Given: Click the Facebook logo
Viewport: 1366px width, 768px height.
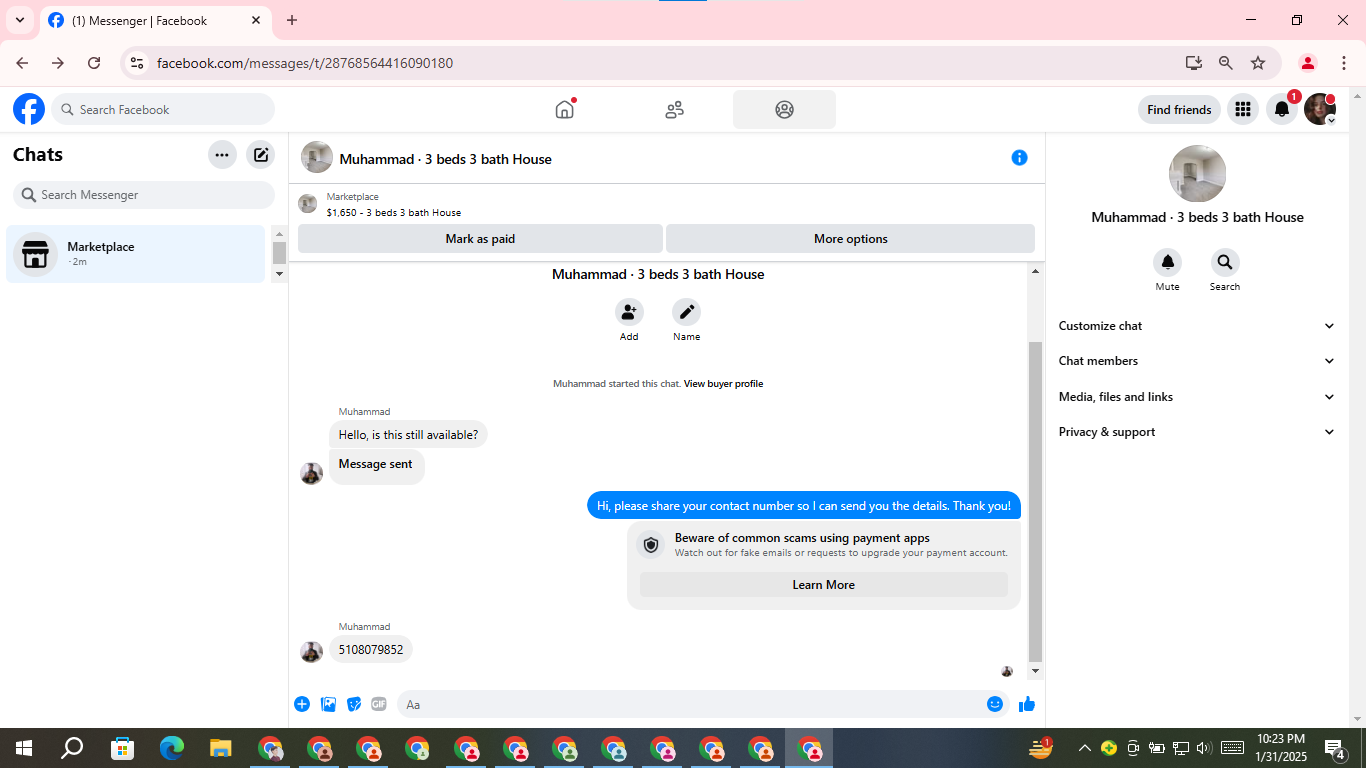Looking at the screenshot, I should pos(29,109).
